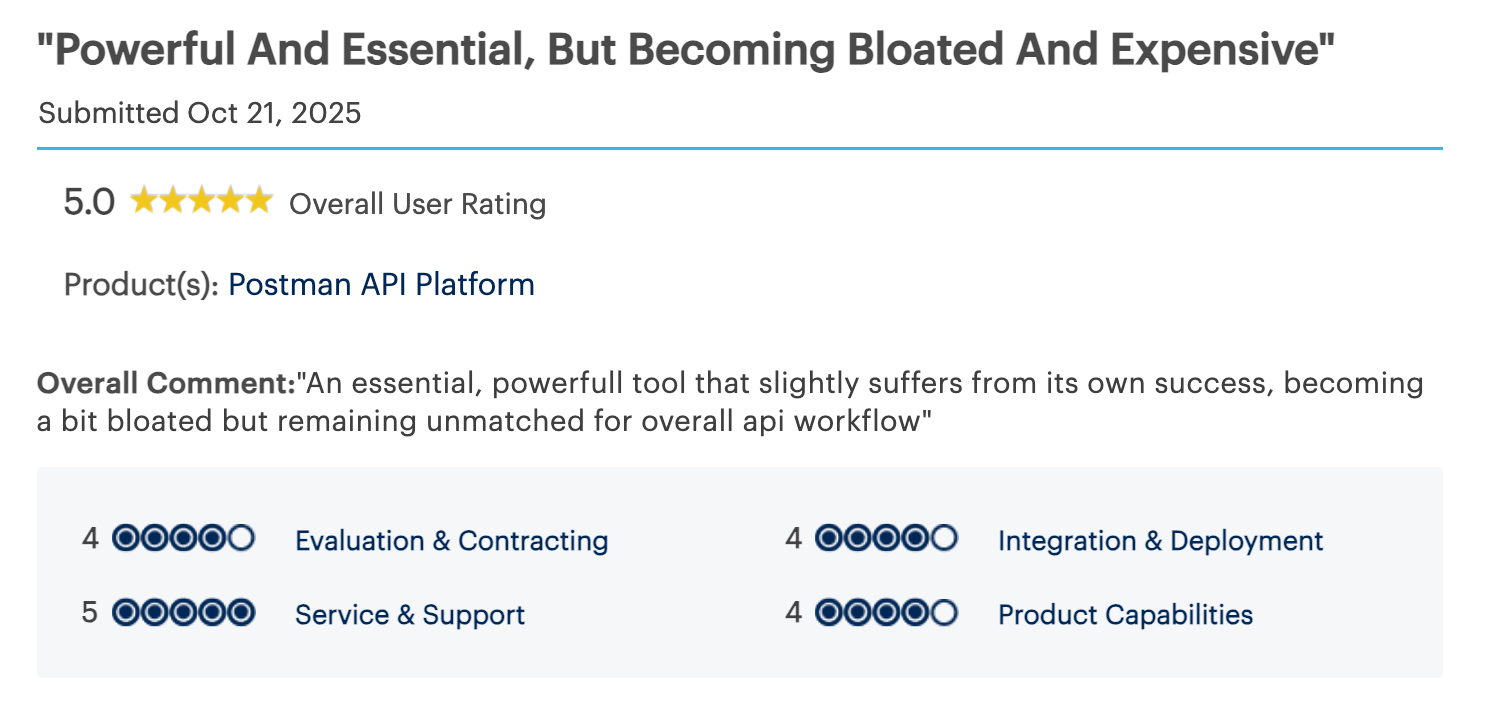Open the Postman API Platform product link
This screenshot has width=1506, height=704.
click(x=381, y=285)
